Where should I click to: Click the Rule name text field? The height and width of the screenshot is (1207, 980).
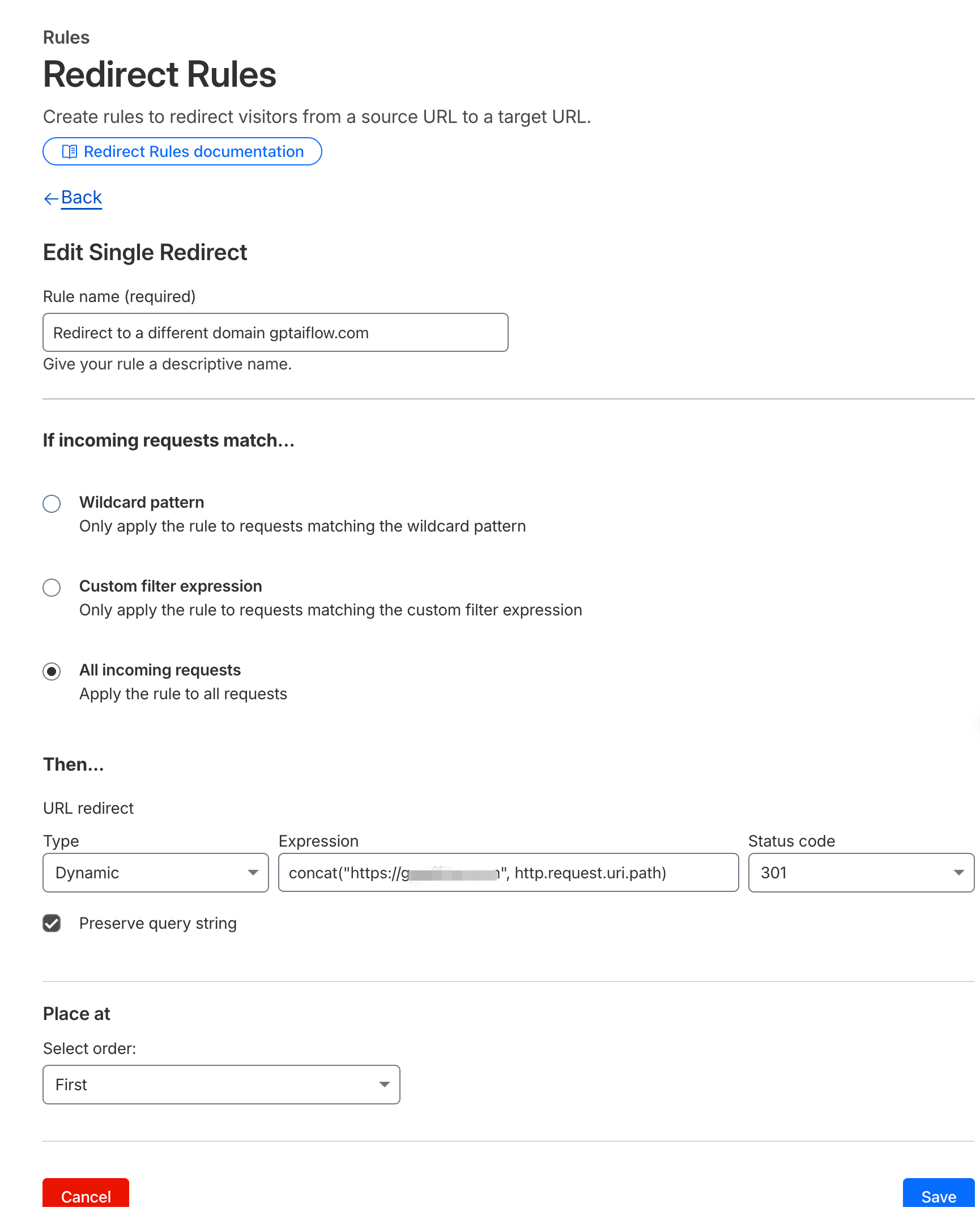click(275, 333)
